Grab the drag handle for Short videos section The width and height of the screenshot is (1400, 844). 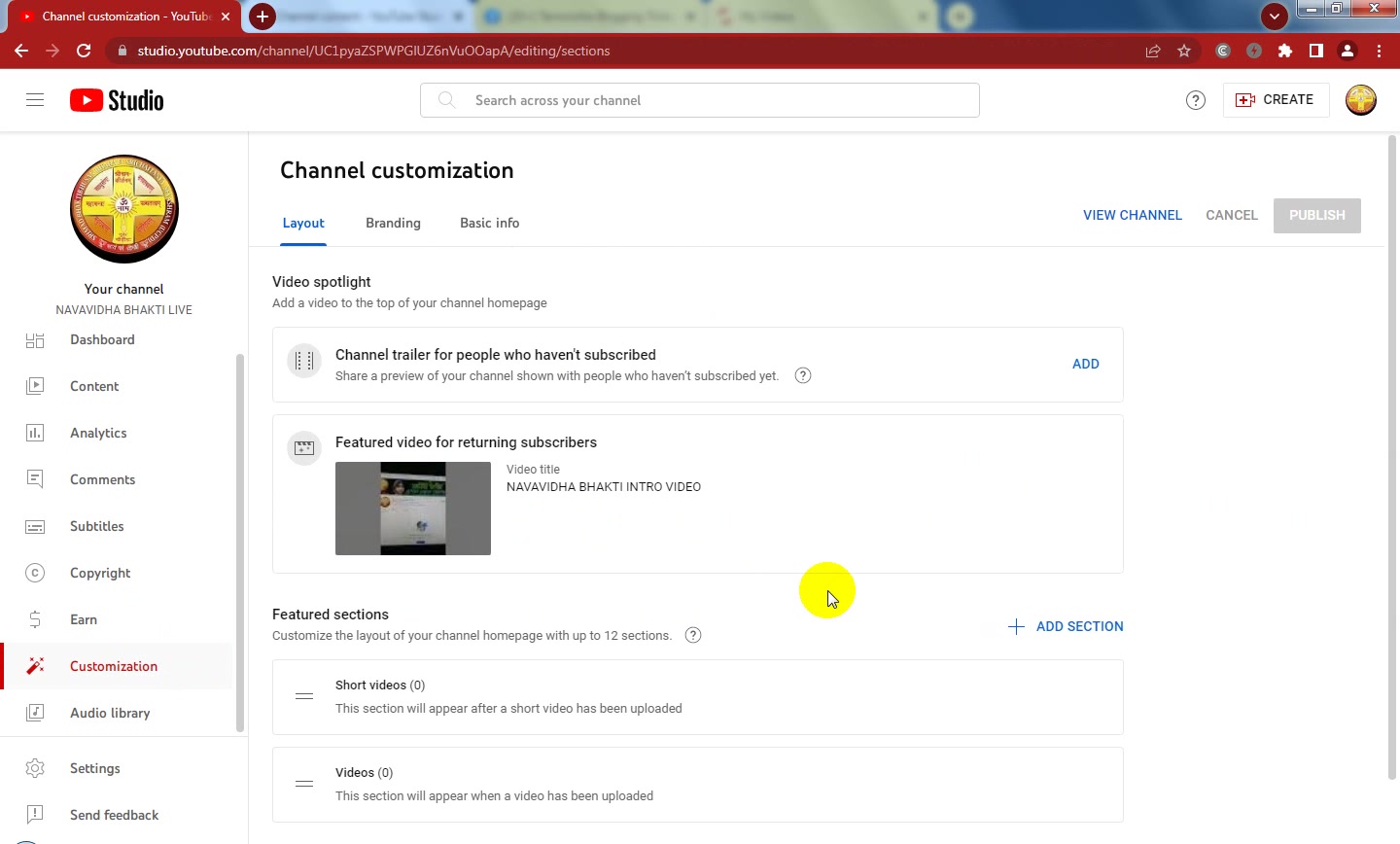click(x=304, y=696)
